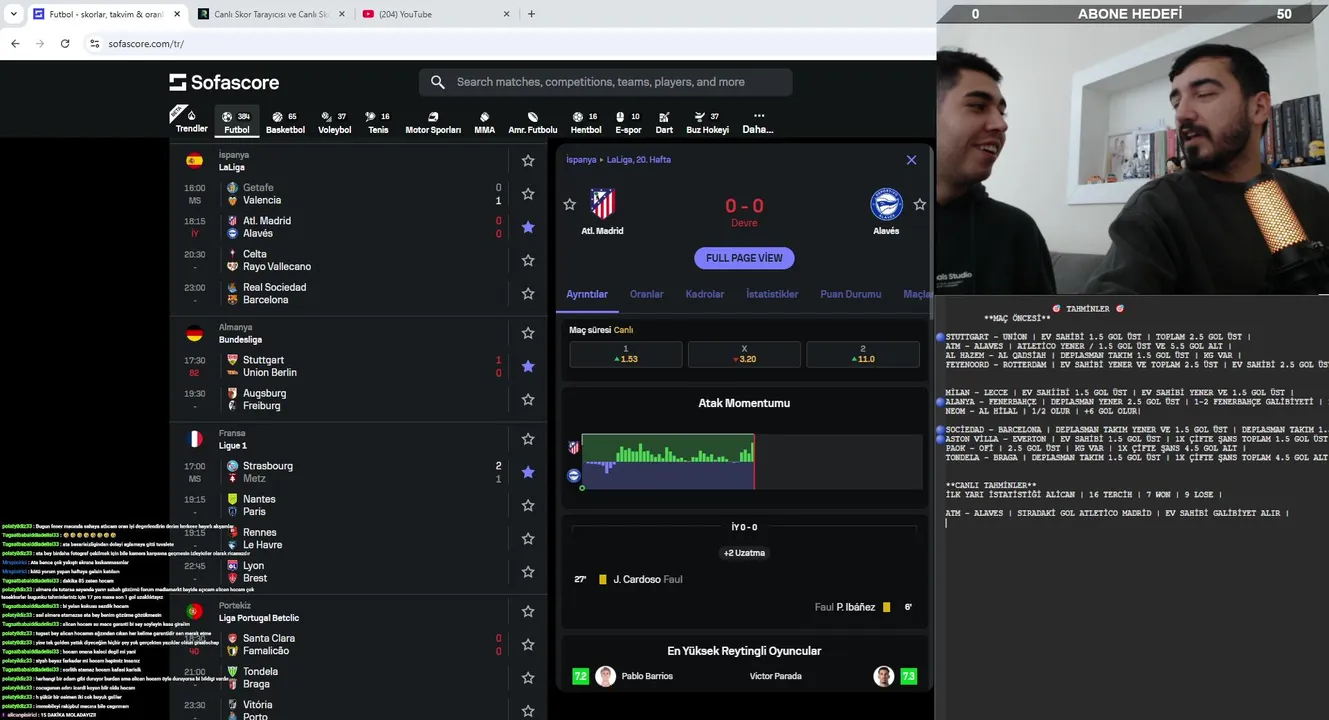Image resolution: width=1329 pixels, height=720 pixels.
Task: Close the Futbol Sofascore browser tab
Action: pos(176,14)
